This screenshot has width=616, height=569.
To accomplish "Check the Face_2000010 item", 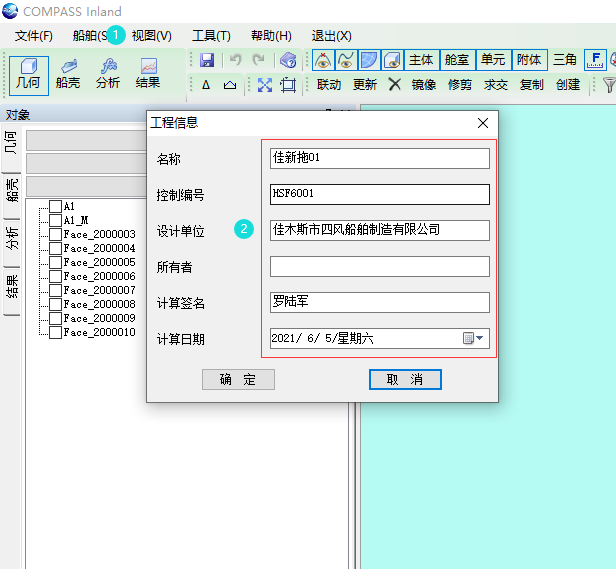I will 55,332.
